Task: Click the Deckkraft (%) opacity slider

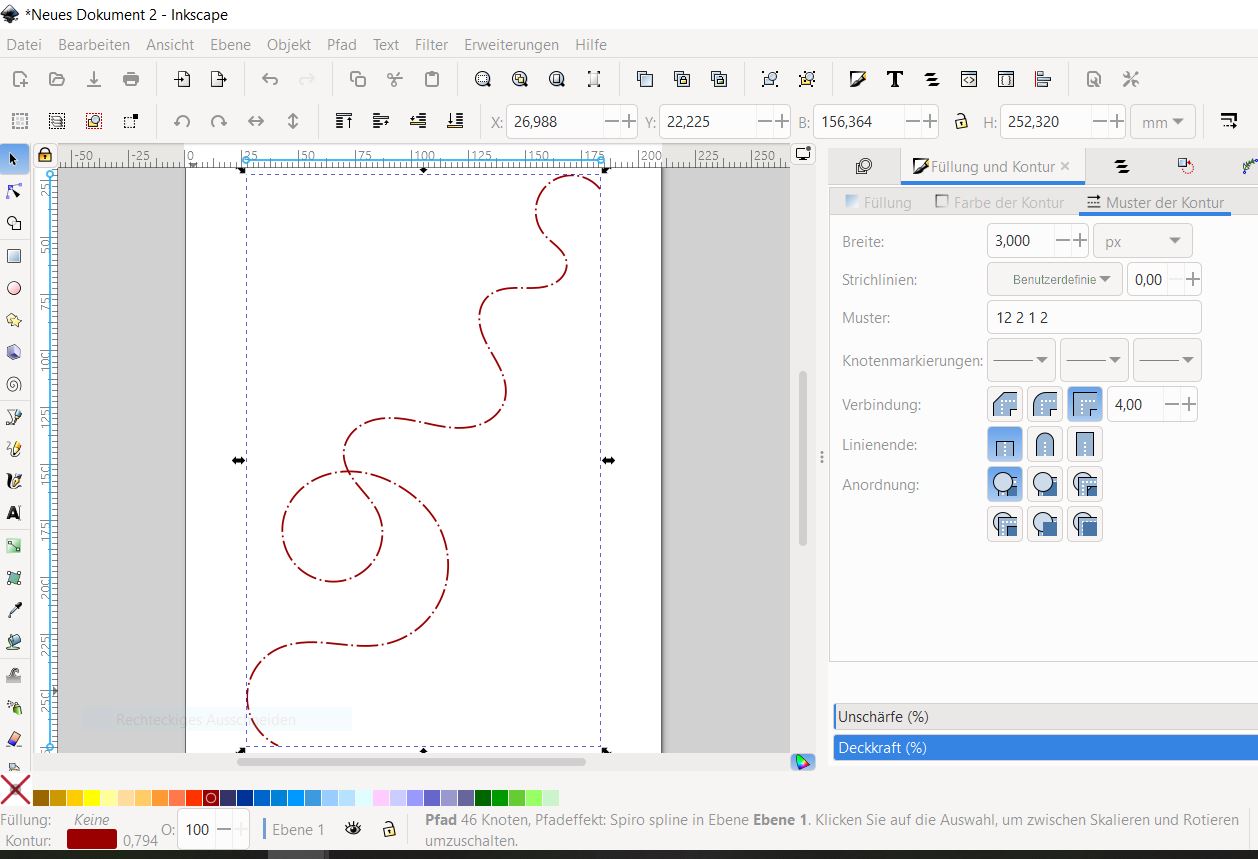Action: click(x=1044, y=747)
